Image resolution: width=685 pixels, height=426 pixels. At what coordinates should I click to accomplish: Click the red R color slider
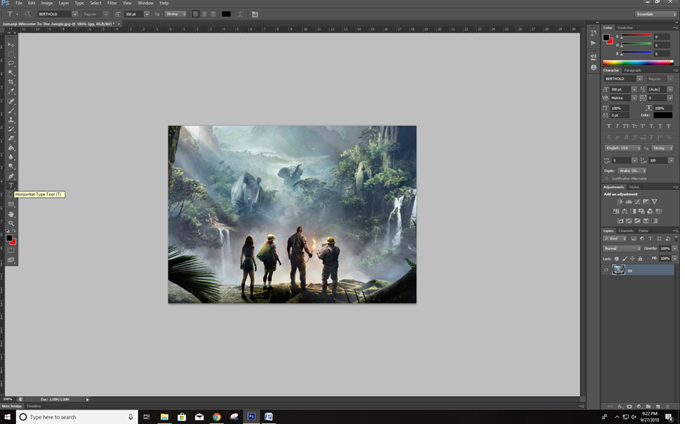(637, 36)
